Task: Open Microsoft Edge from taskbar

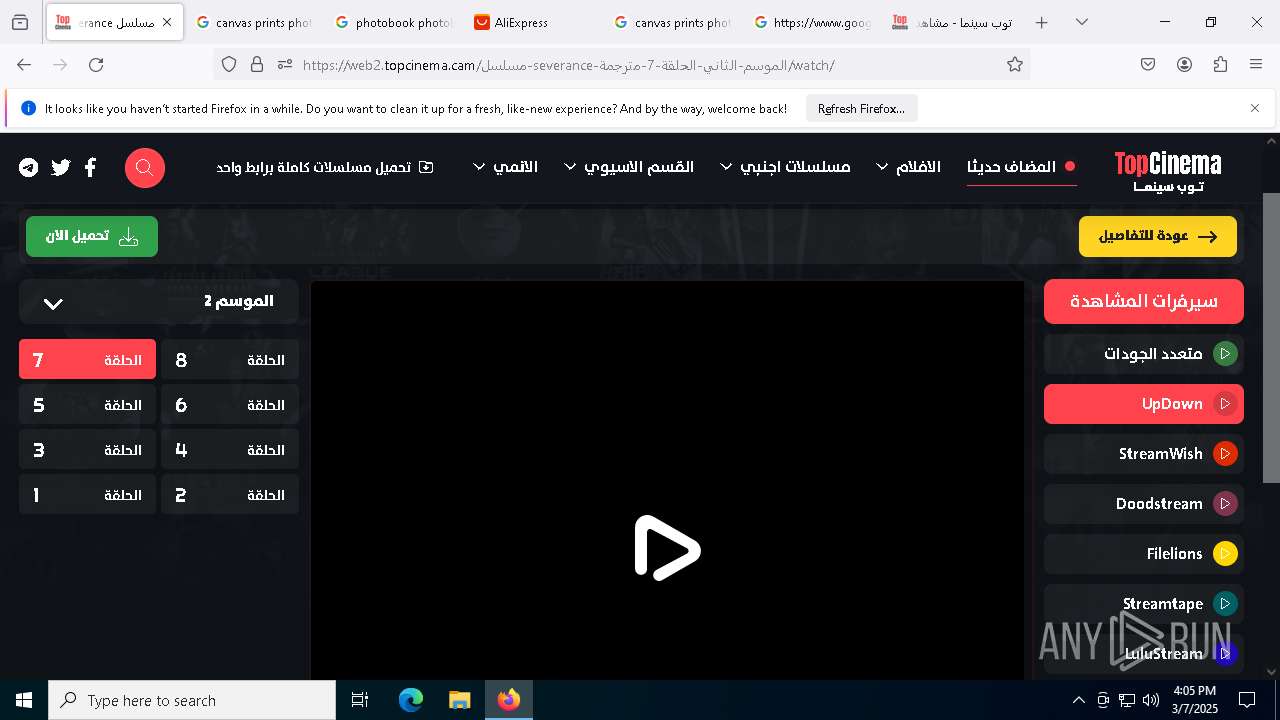Action: (411, 700)
